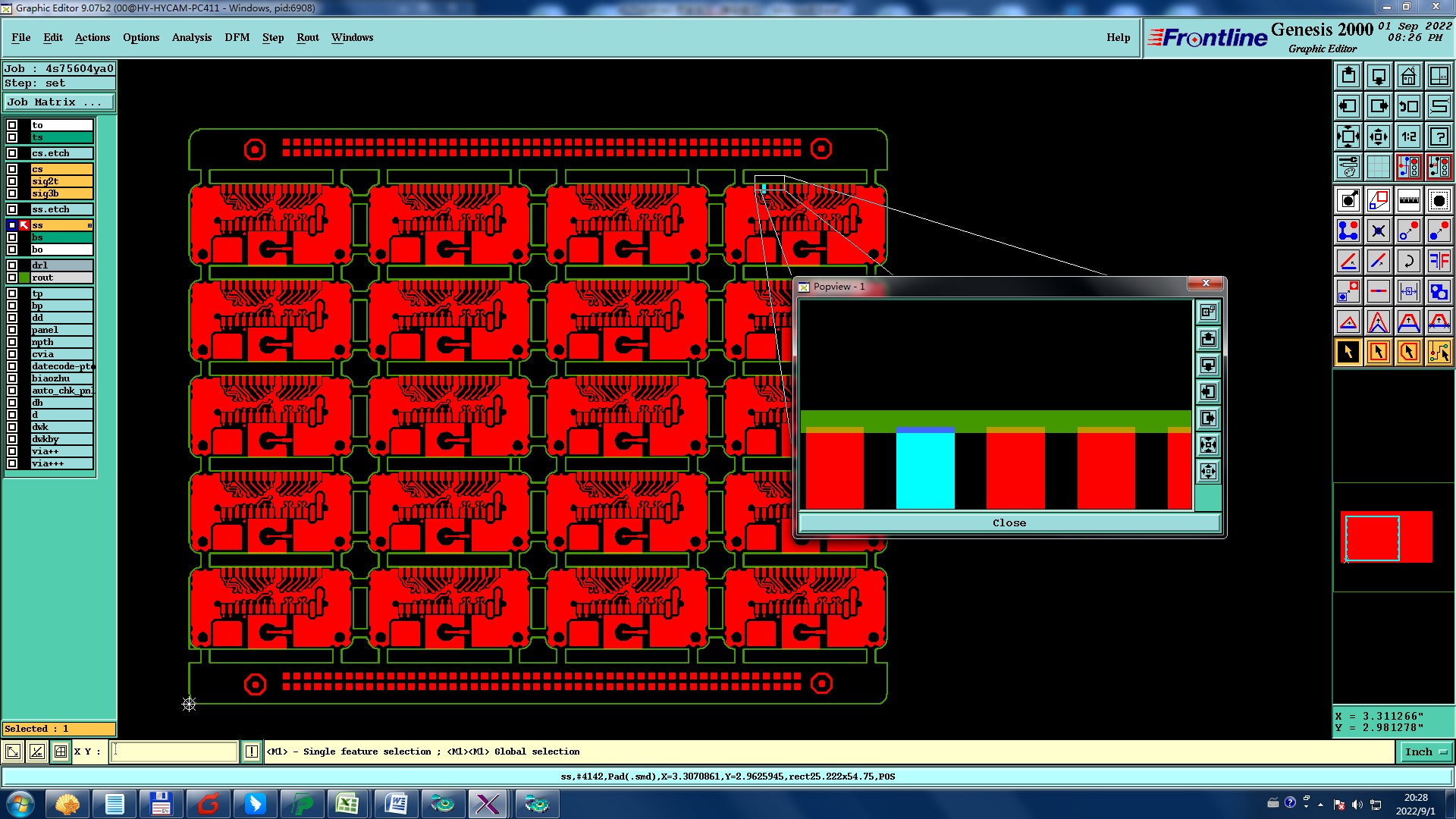Click the grid display icon
Screen dimensions: 1456x819
[1378, 167]
